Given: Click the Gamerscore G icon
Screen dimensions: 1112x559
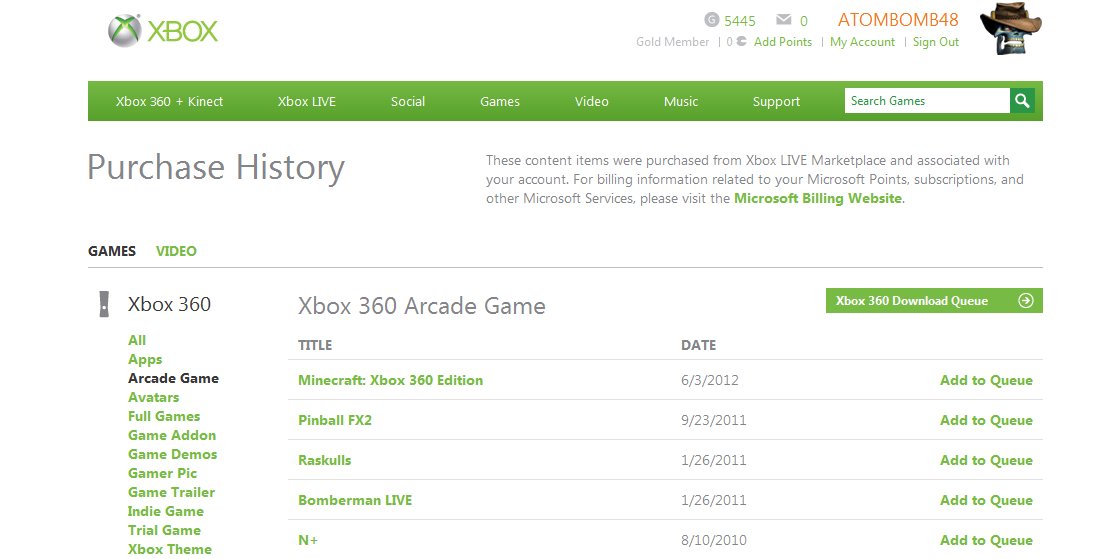Looking at the screenshot, I should tap(712, 20).
